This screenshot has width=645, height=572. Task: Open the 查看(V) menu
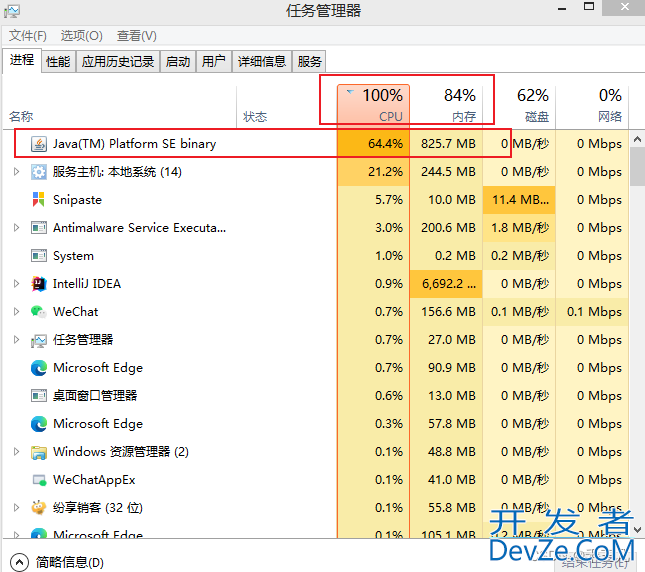[x=137, y=36]
